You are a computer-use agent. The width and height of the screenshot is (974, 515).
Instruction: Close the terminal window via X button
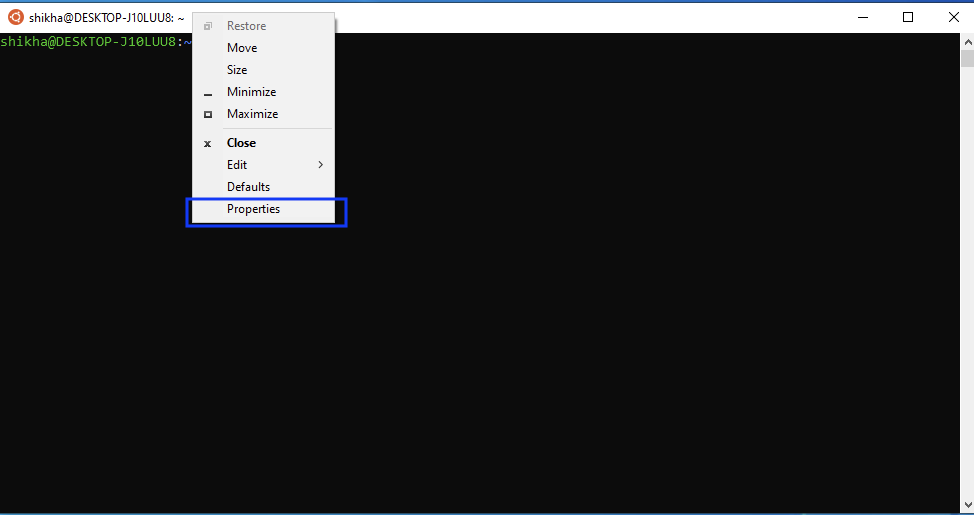[x=954, y=17]
